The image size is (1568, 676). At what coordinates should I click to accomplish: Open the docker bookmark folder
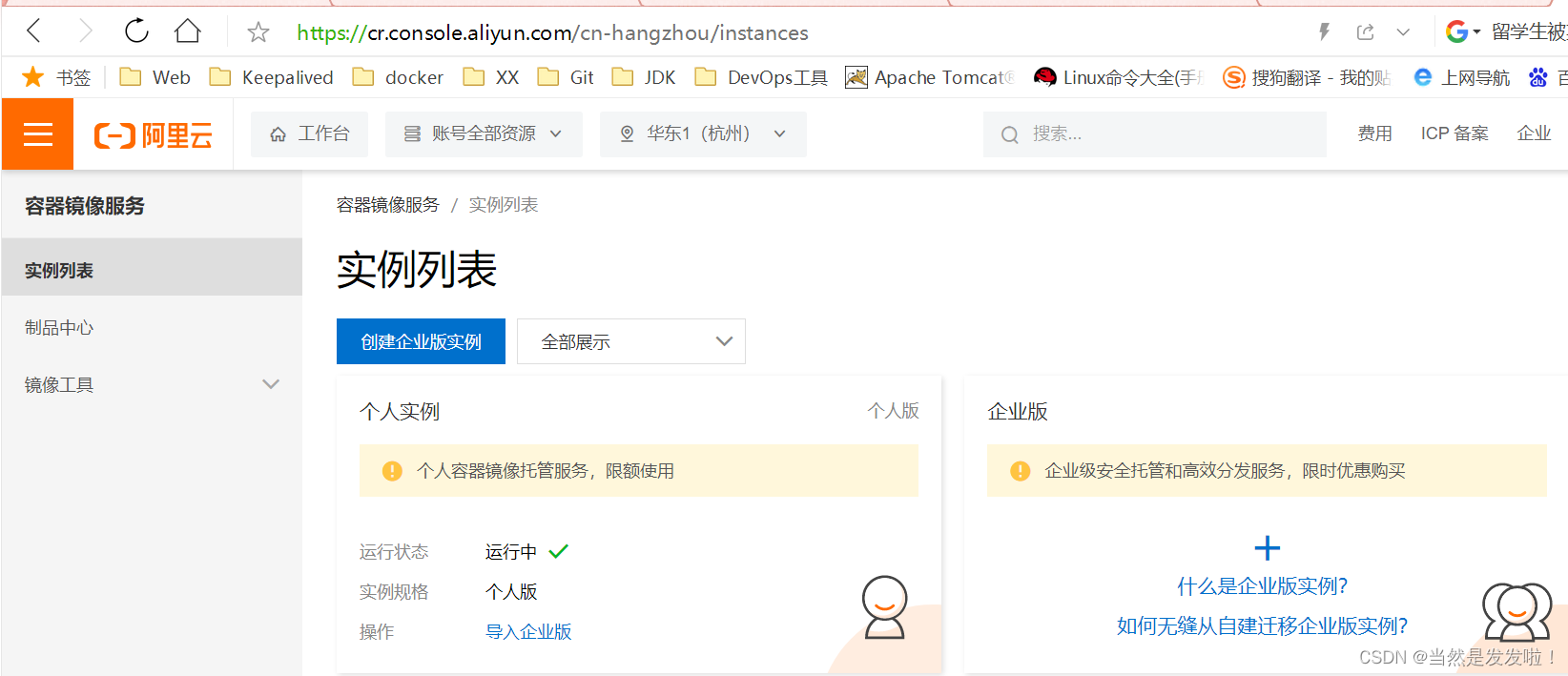click(398, 77)
